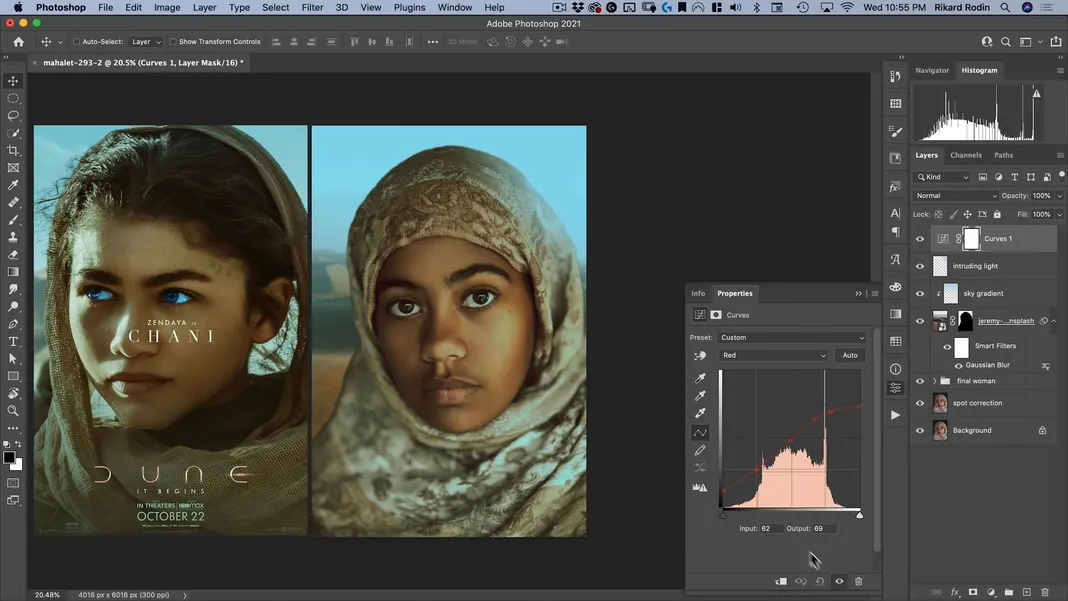Open the Share button in options bar
Screen dimensions: 1068x601
pos(1056,42)
